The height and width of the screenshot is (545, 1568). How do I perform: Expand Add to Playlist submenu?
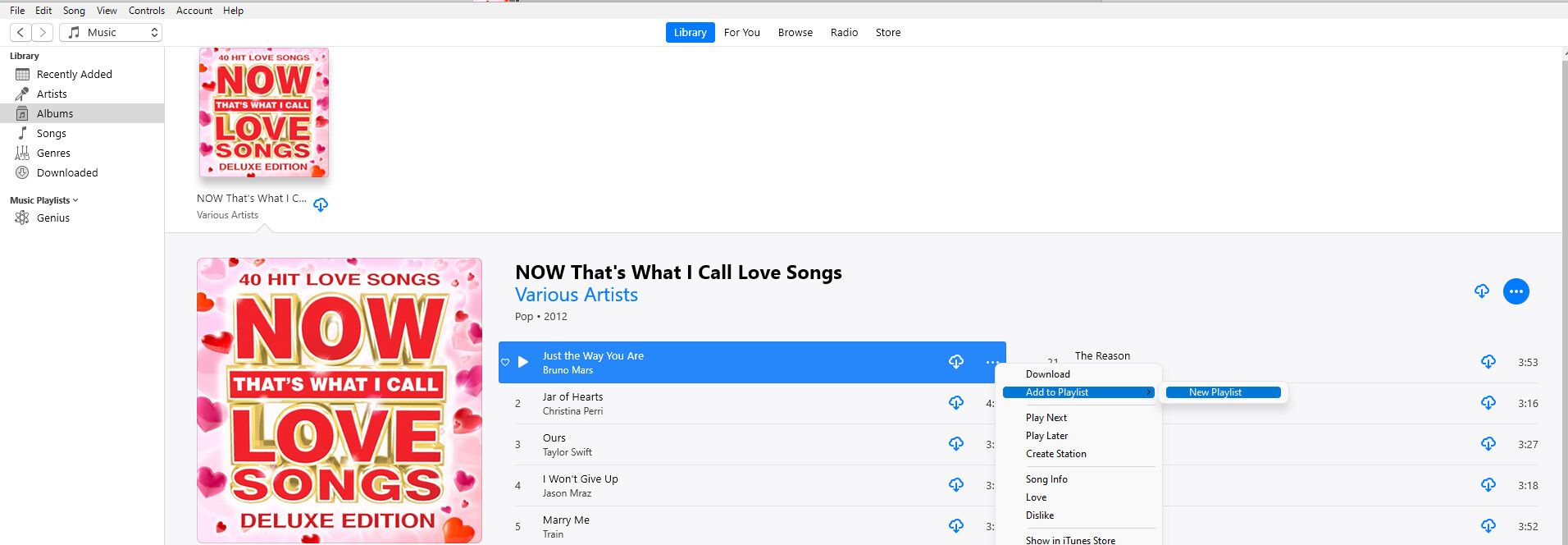pyautogui.click(x=1078, y=392)
